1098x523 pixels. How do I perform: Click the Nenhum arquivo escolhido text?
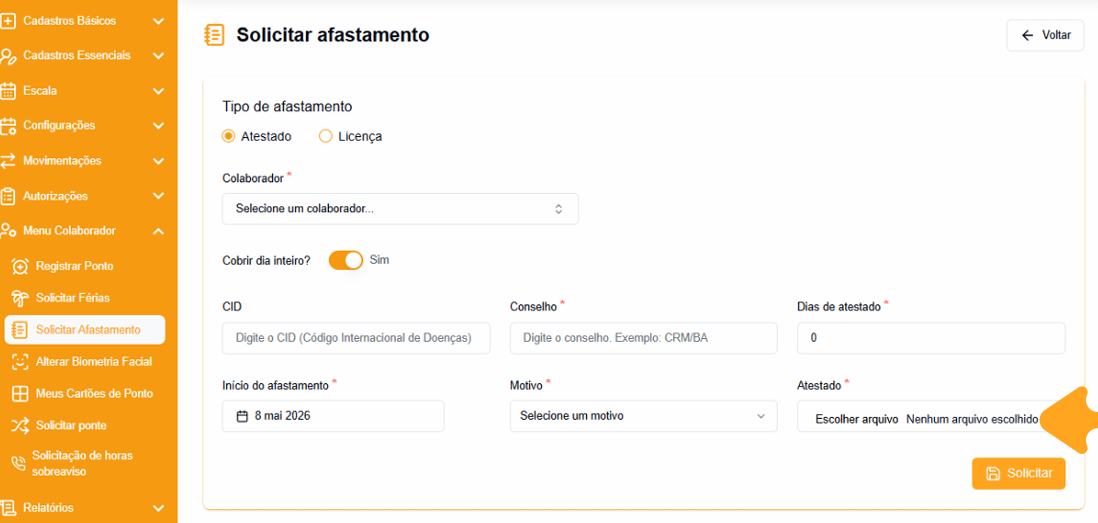click(x=972, y=419)
